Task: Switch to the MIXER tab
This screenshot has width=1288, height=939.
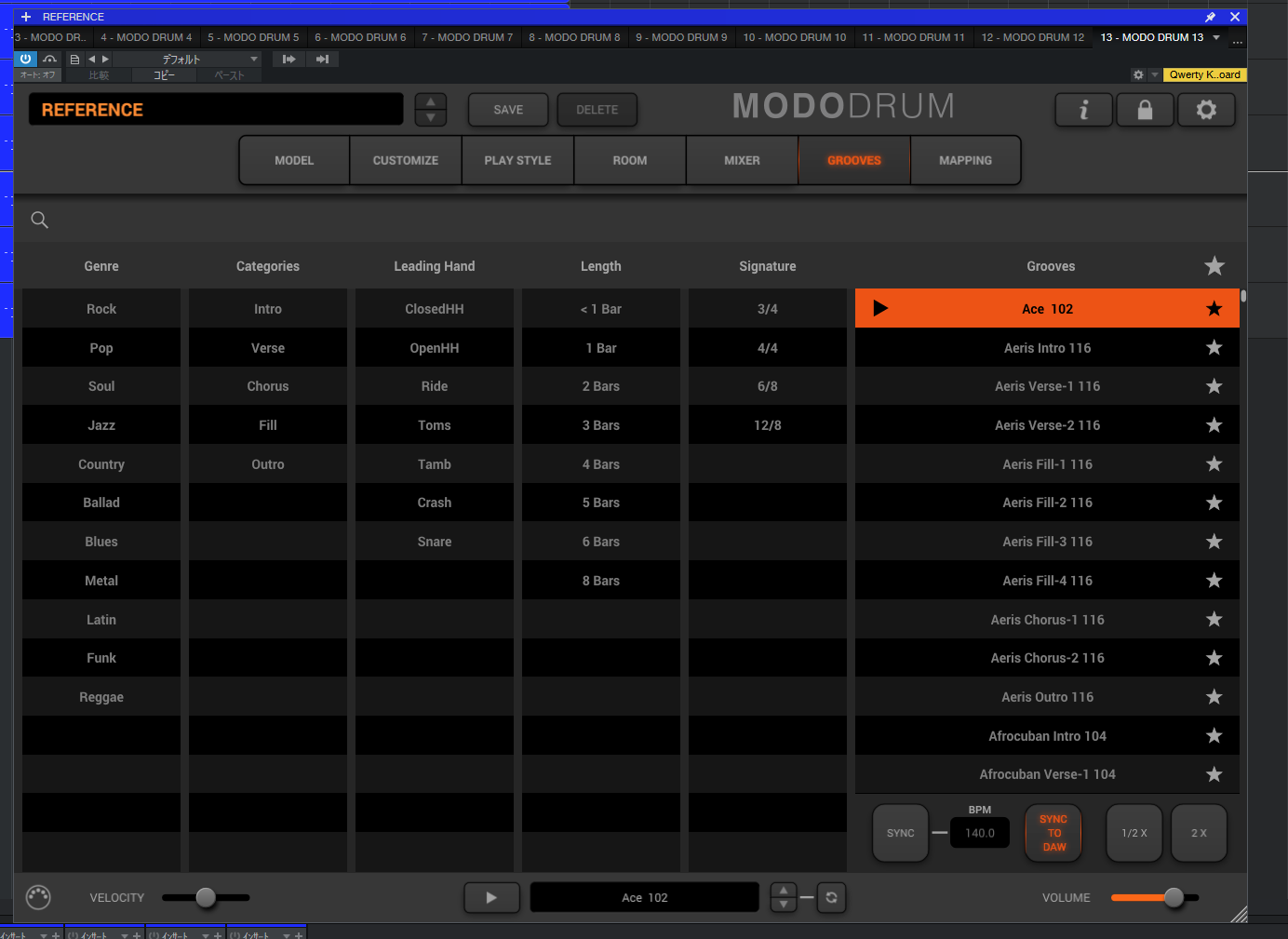Action: tap(742, 160)
